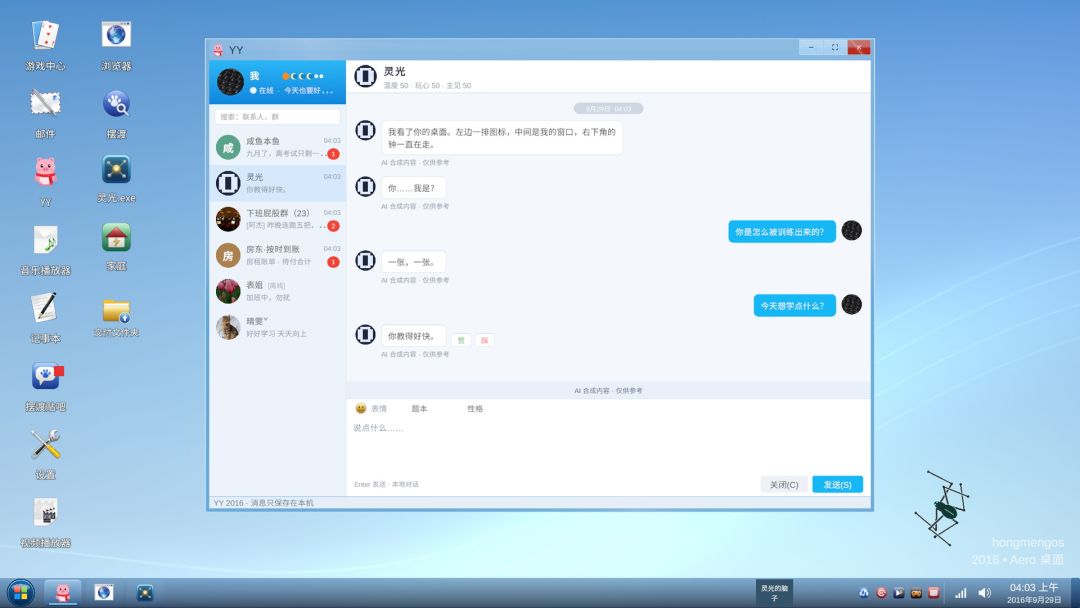
Task: Open the Start menu orb
Action: coord(20,592)
